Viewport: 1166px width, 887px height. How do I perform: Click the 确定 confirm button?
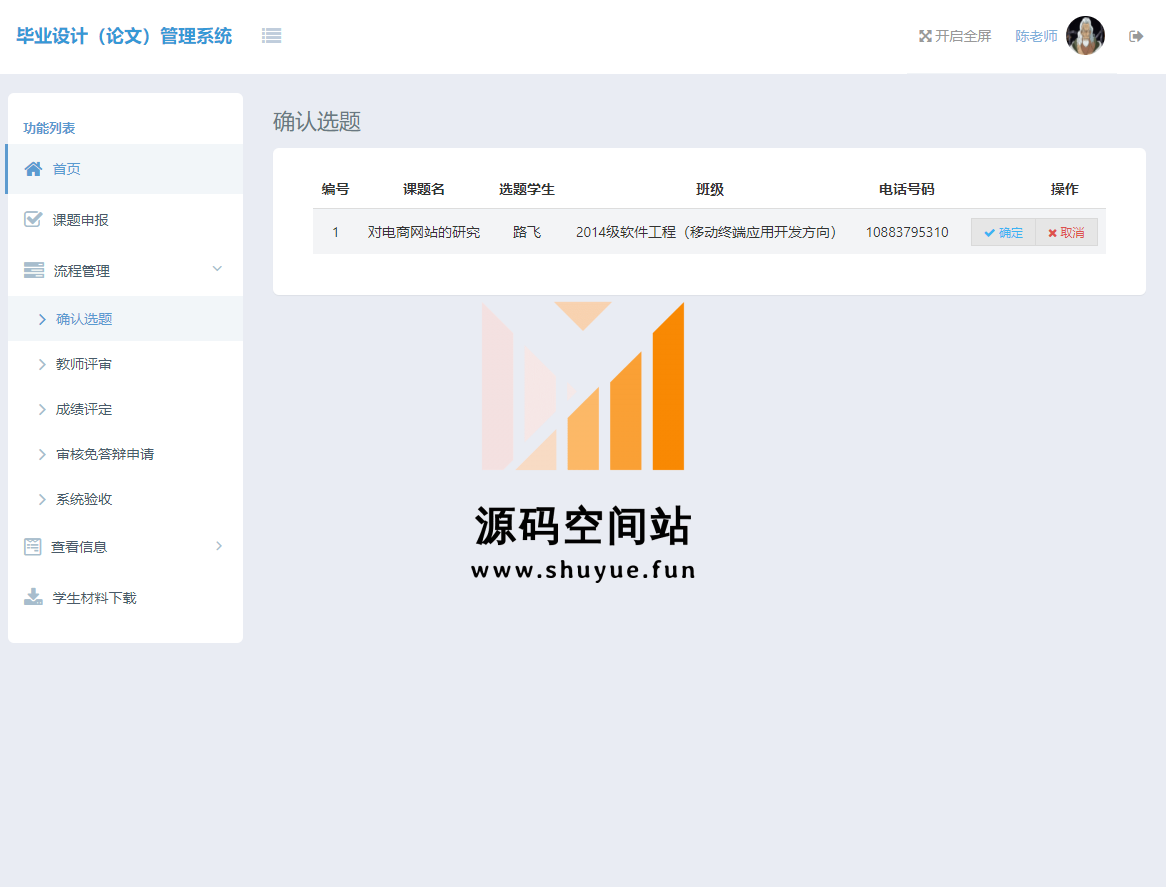tap(1003, 233)
